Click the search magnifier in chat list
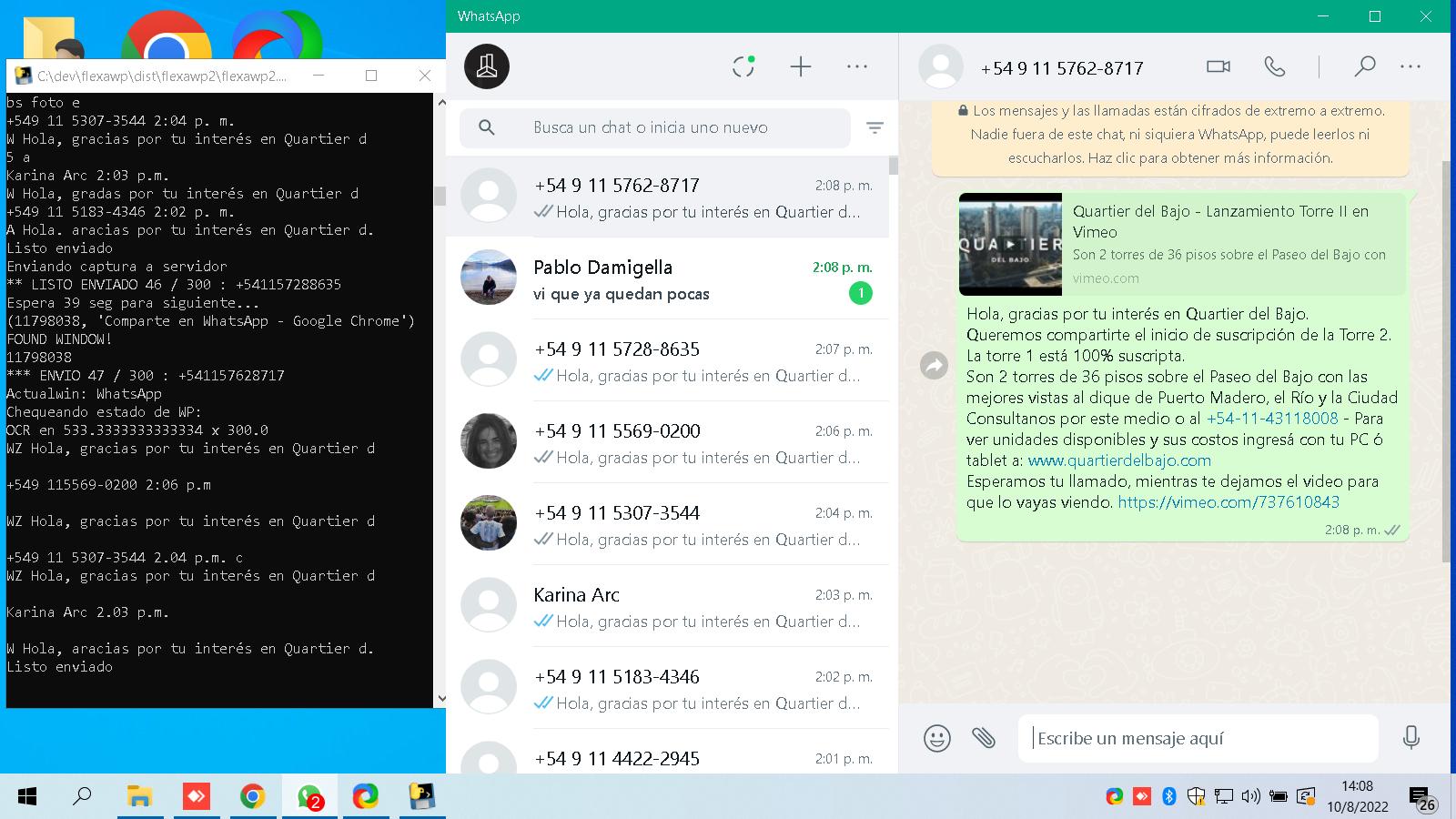Screen dimensions: 1456x819 click(487, 128)
